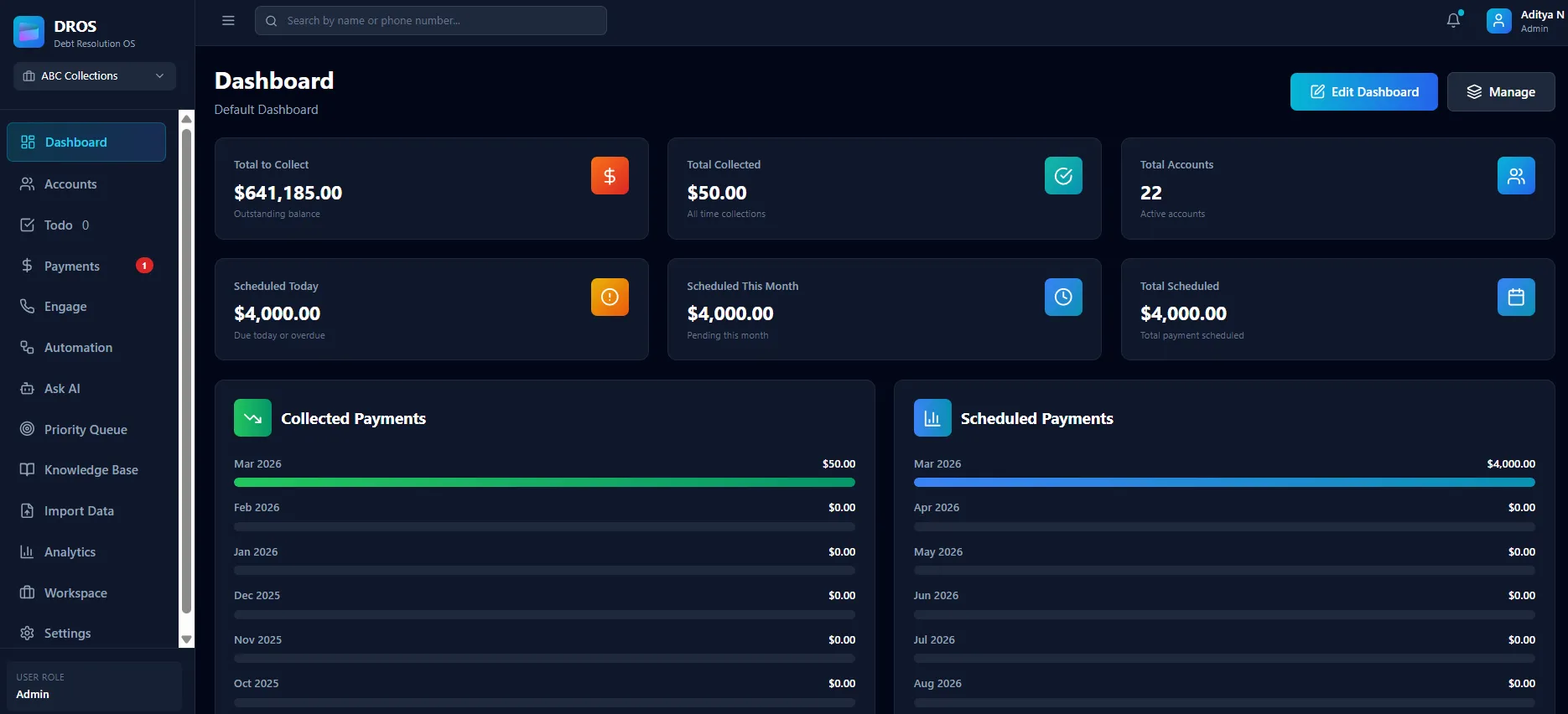Focus the name or phone search field
Viewport: 1568px width, 714px height.
tap(431, 21)
